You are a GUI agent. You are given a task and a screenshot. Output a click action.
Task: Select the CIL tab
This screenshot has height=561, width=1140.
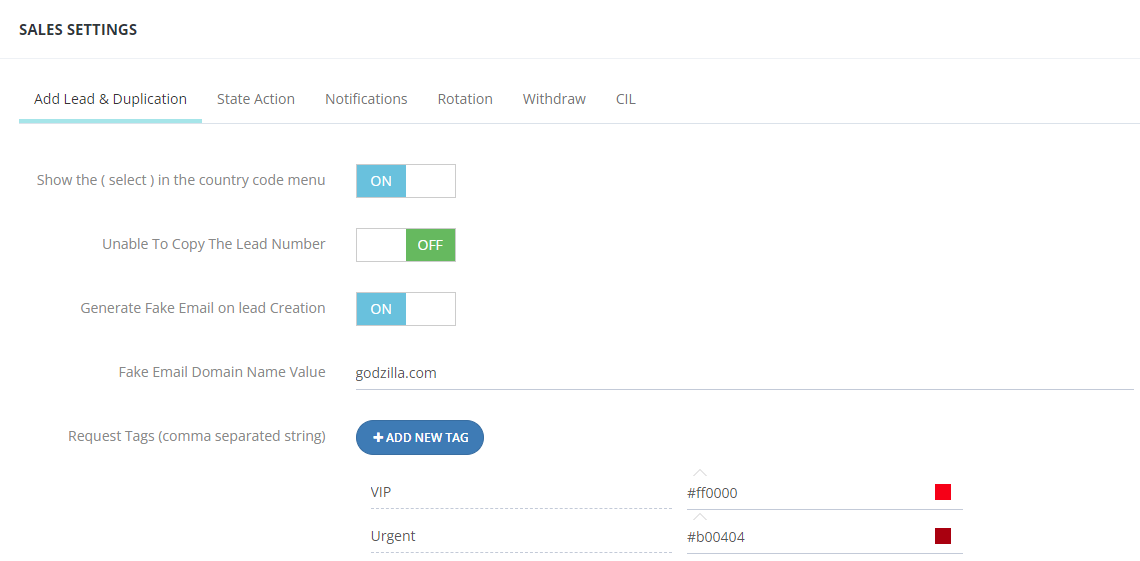[x=626, y=99]
